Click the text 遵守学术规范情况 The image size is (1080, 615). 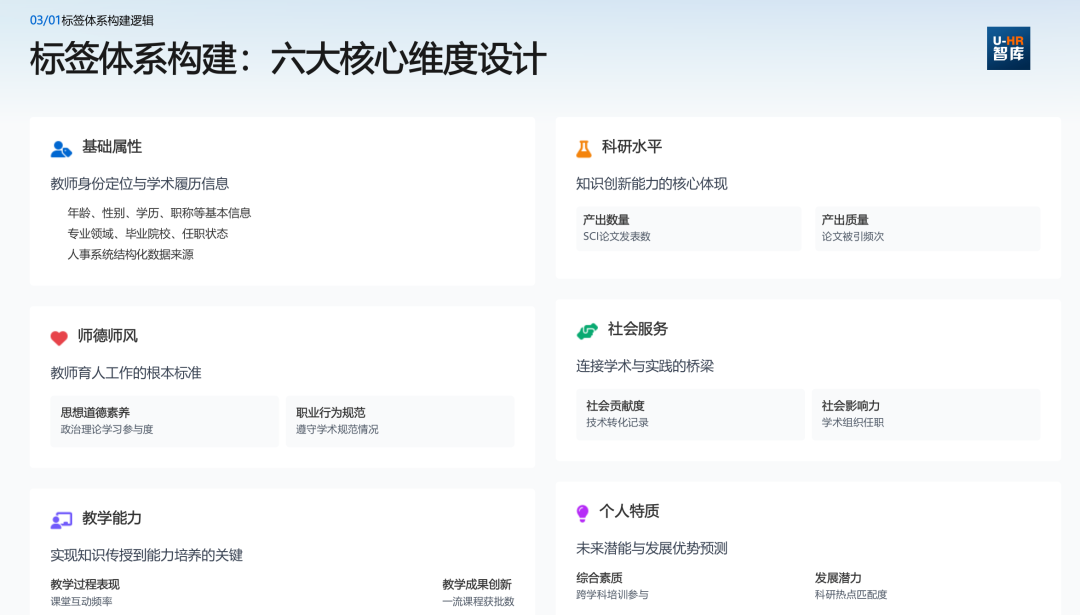[x=338, y=429]
